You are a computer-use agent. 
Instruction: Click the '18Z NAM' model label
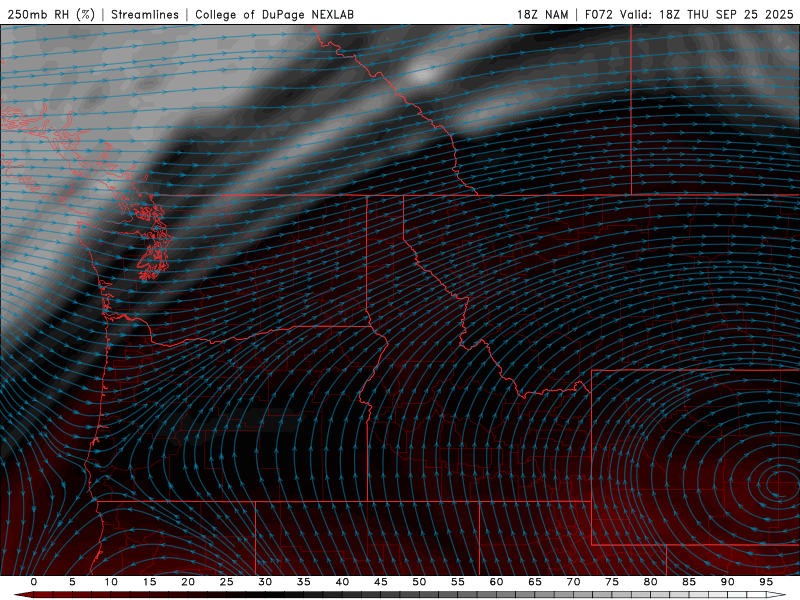tap(542, 14)
